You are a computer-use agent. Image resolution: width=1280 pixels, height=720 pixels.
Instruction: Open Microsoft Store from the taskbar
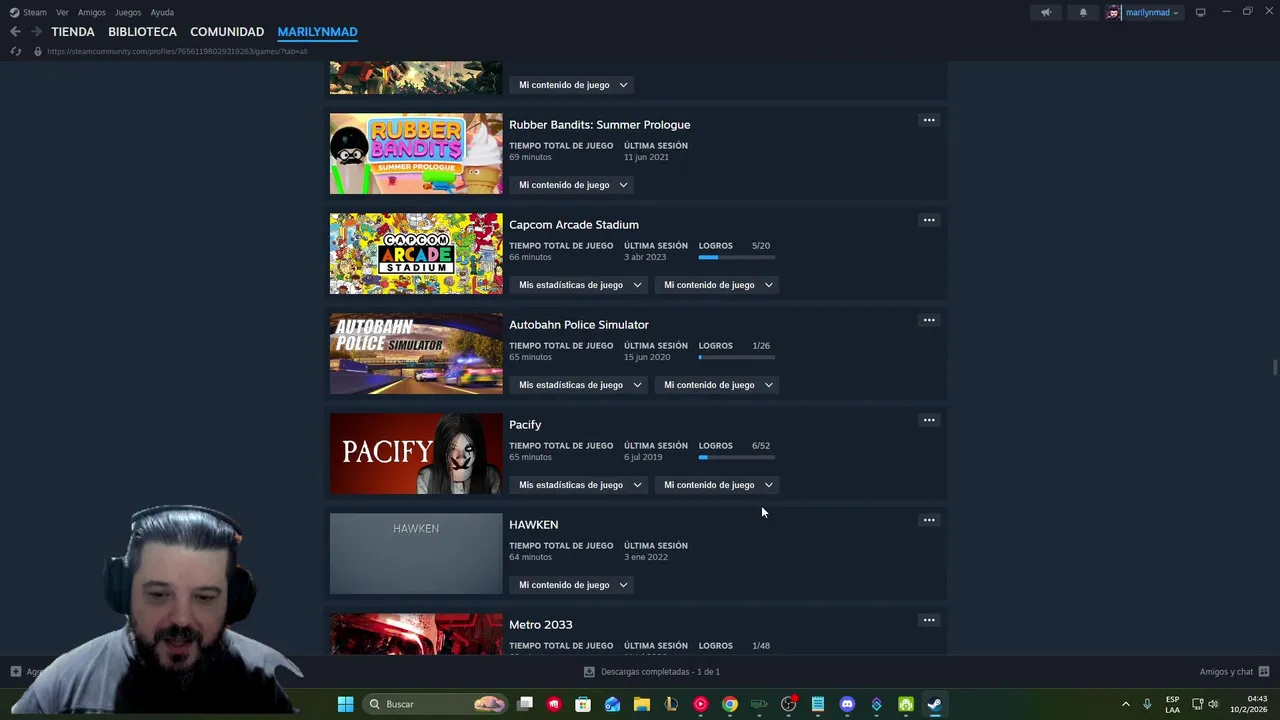coord(583,704)
